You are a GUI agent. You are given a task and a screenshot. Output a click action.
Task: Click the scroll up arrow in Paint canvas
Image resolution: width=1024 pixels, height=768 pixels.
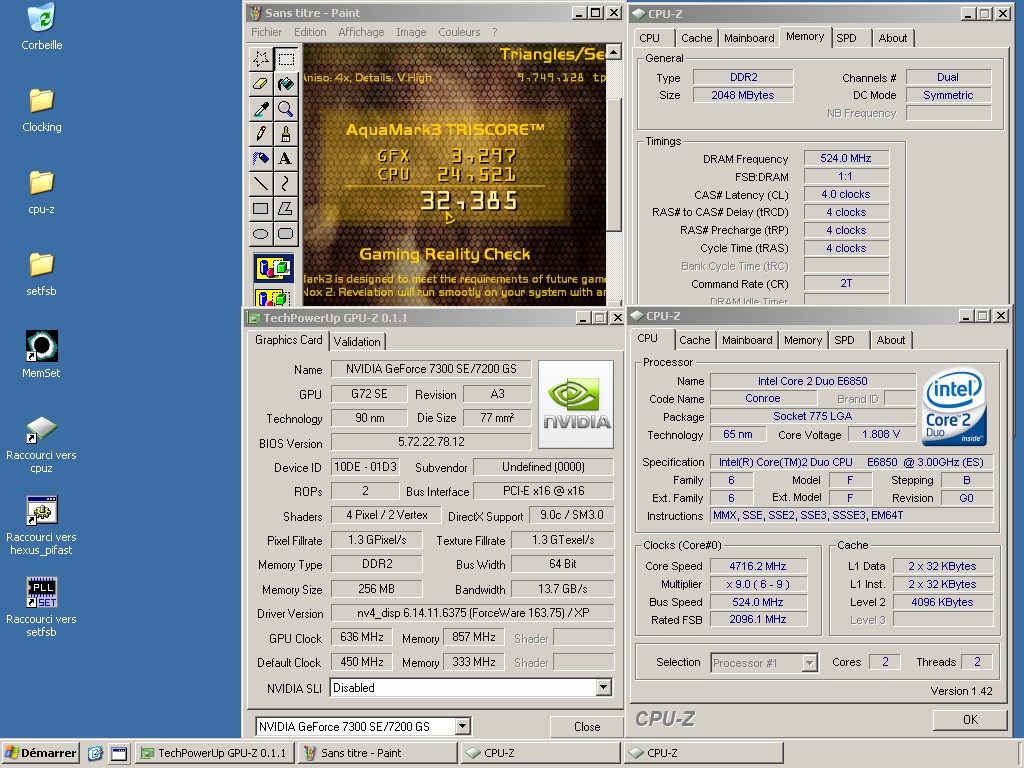click(x=613, y=51)
